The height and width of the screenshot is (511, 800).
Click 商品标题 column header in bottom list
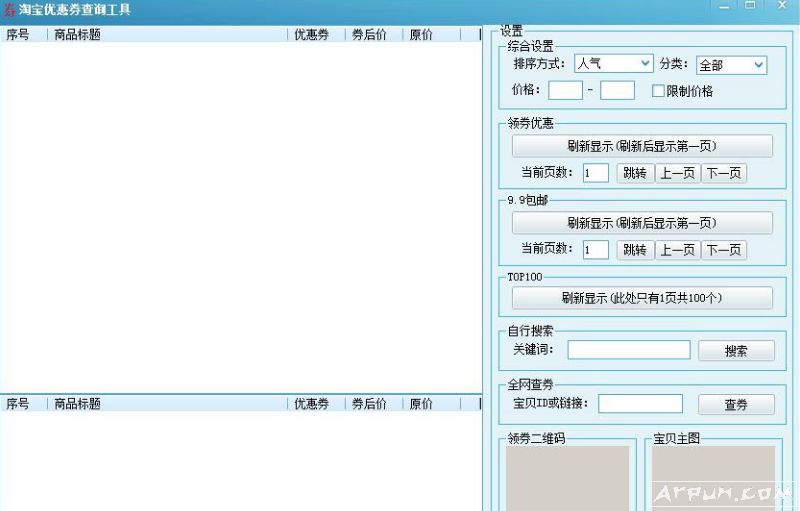point(167,403)
